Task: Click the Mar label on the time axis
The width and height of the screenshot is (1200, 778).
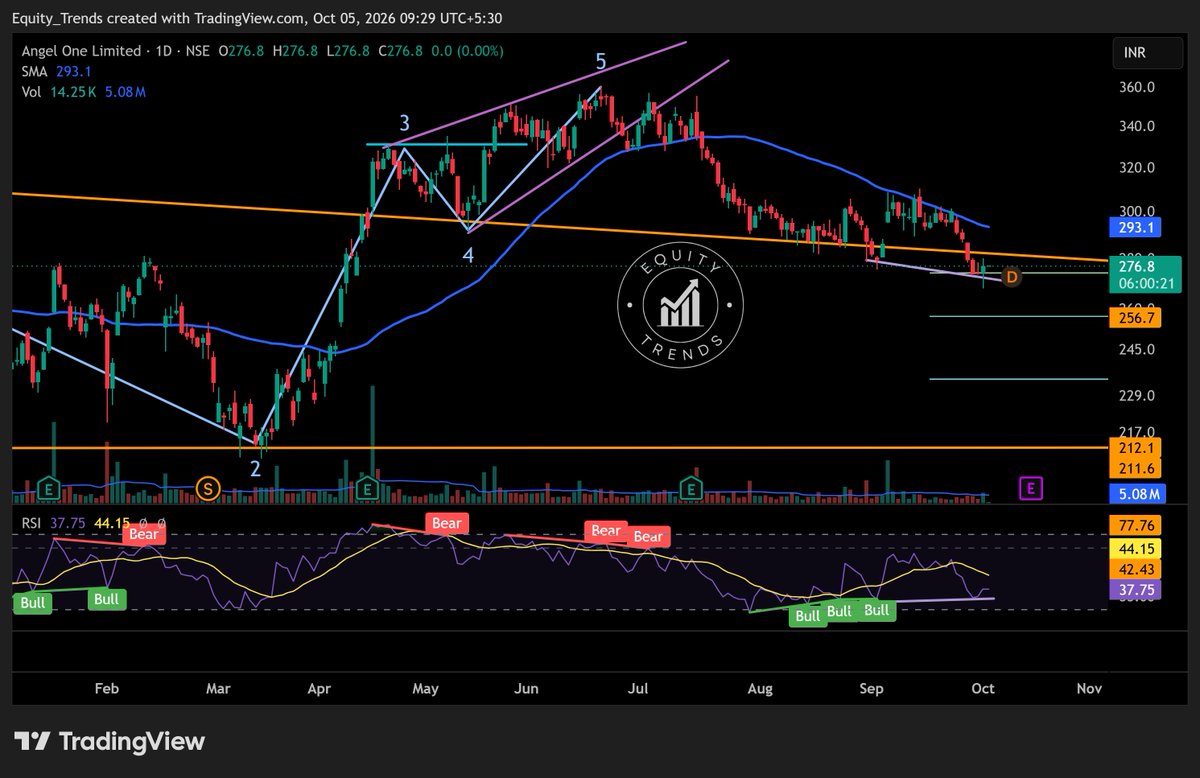Action: click(218, 688)
